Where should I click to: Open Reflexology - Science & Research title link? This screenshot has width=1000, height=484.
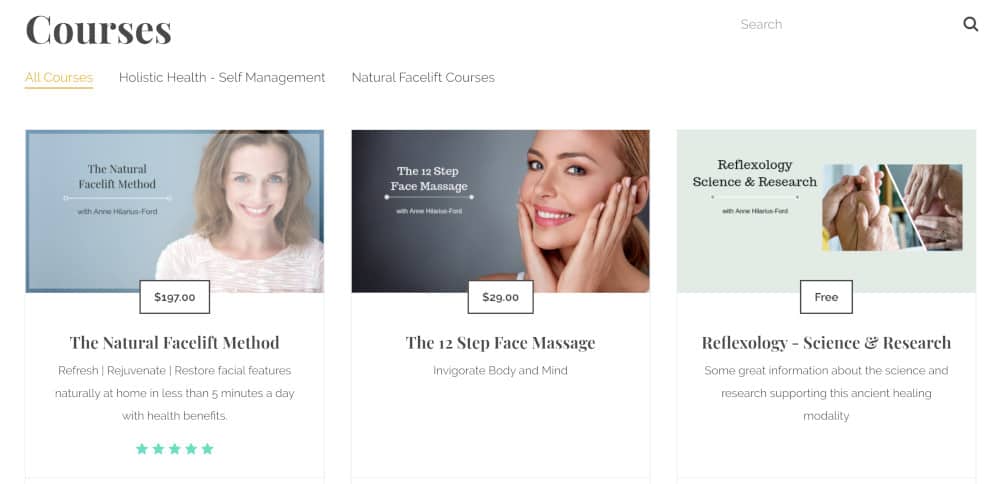coord(827,343)
